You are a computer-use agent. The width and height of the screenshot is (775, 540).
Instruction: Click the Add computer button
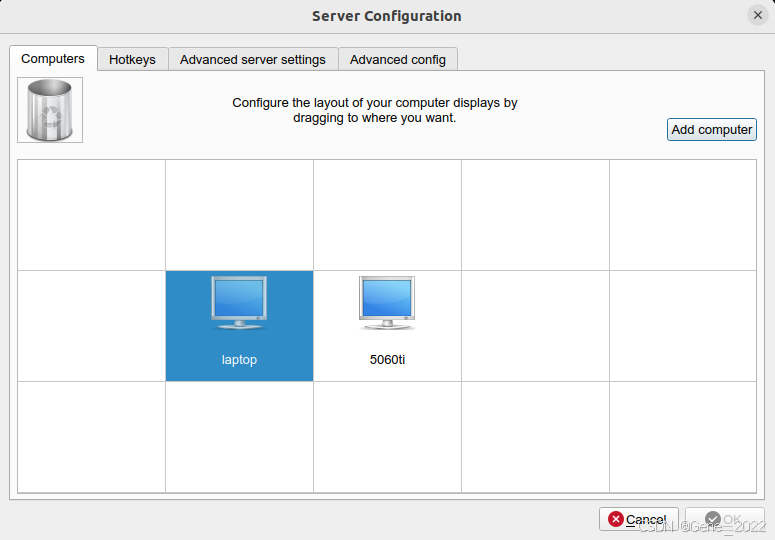(711, 129)
